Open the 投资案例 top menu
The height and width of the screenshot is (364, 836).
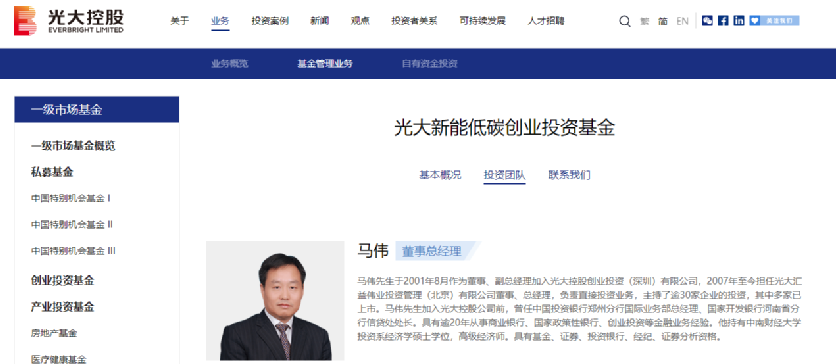(270, 21)
